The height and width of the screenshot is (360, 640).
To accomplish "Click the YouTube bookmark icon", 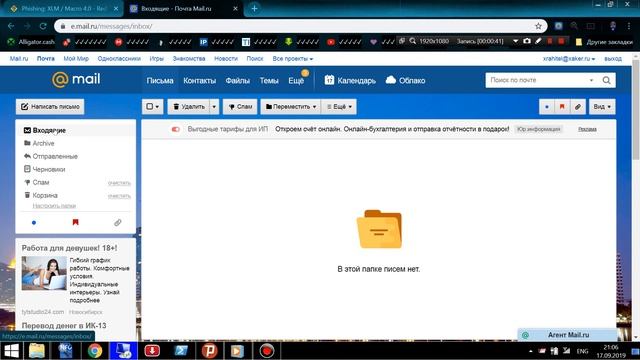I will point(331,42).
